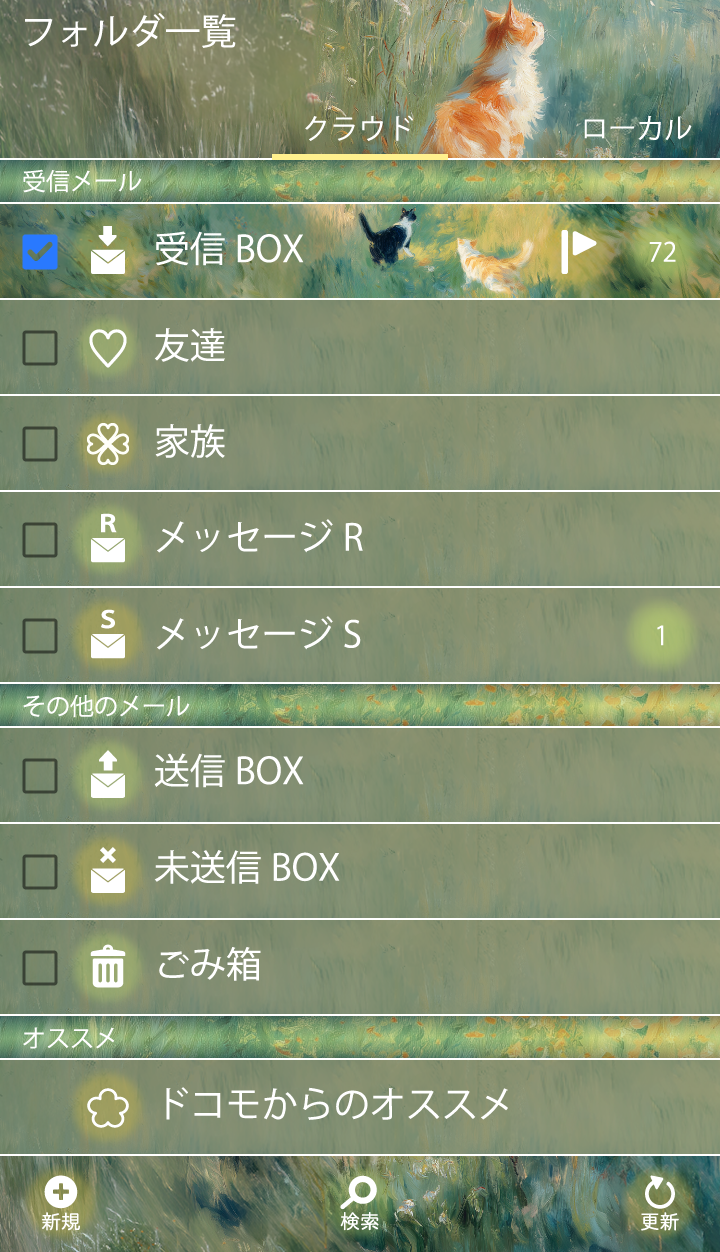Screen dimensions: 720x1252
Task: Open 検索 search at the bottom
Action: click(x=359, y=1203)
